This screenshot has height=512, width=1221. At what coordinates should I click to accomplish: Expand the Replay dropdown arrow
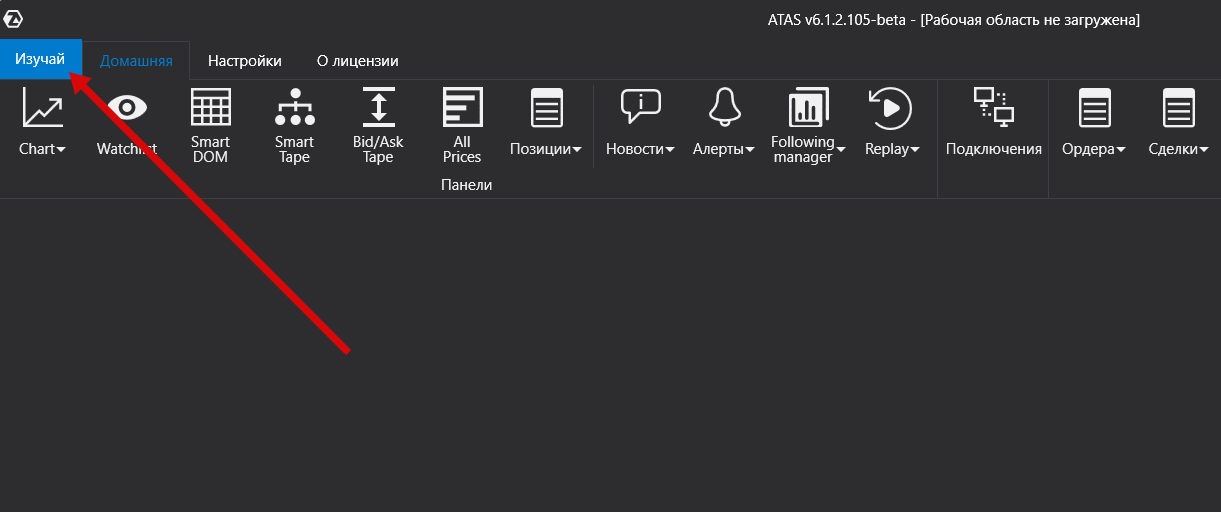coord(914,150)
